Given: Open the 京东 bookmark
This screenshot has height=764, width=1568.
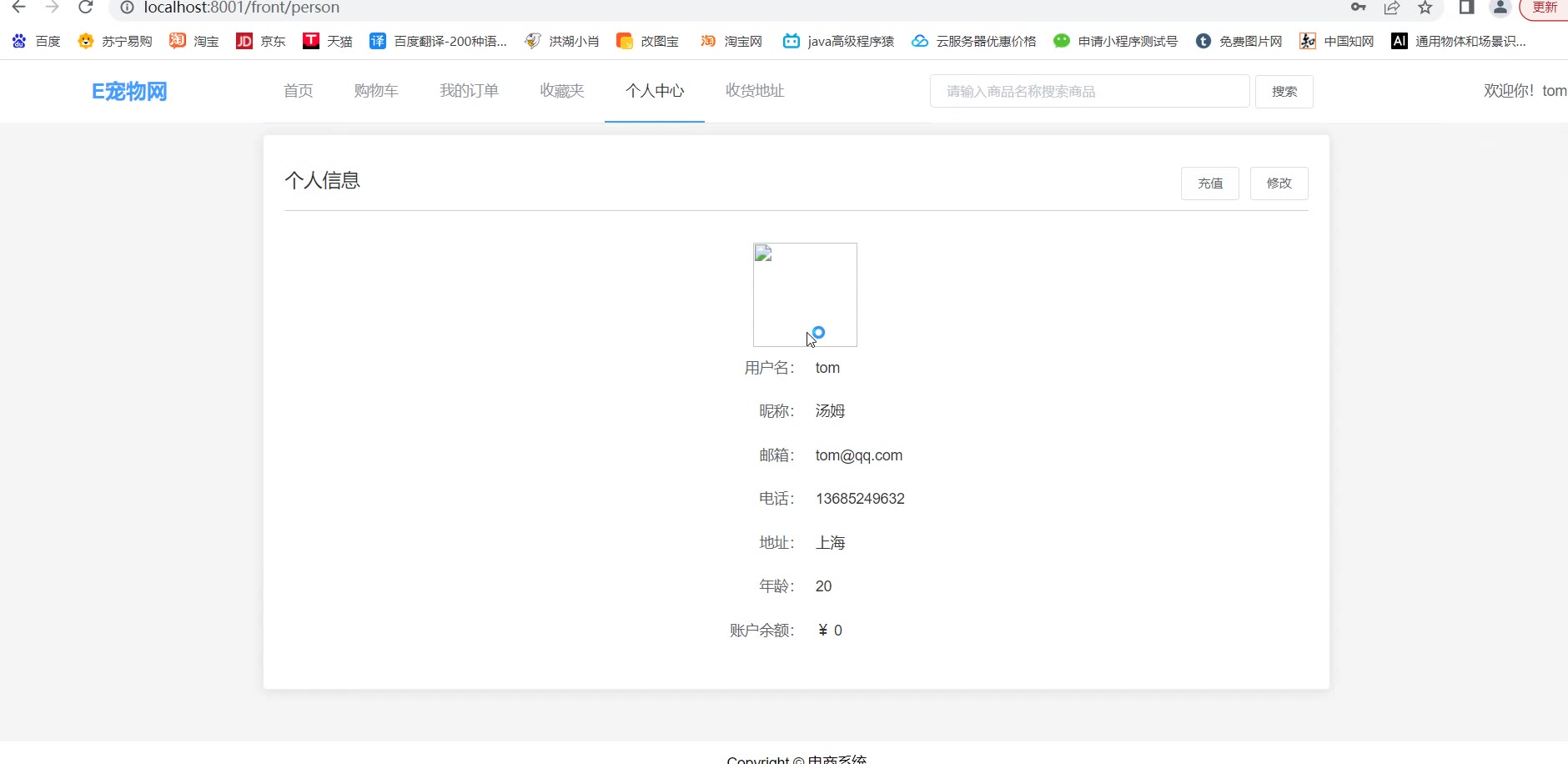Looking at the screenshot, I should click(260, 41).
